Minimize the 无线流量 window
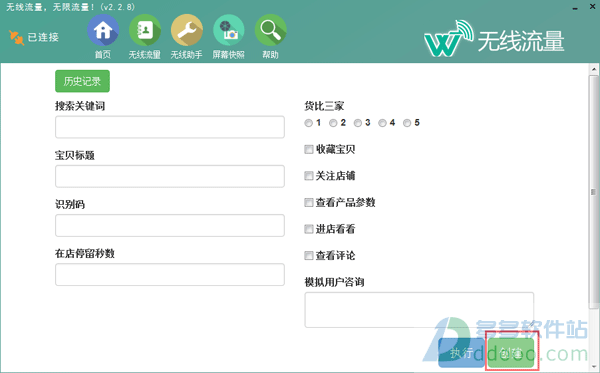Screen dimensions: 600x373 (575, 8)
